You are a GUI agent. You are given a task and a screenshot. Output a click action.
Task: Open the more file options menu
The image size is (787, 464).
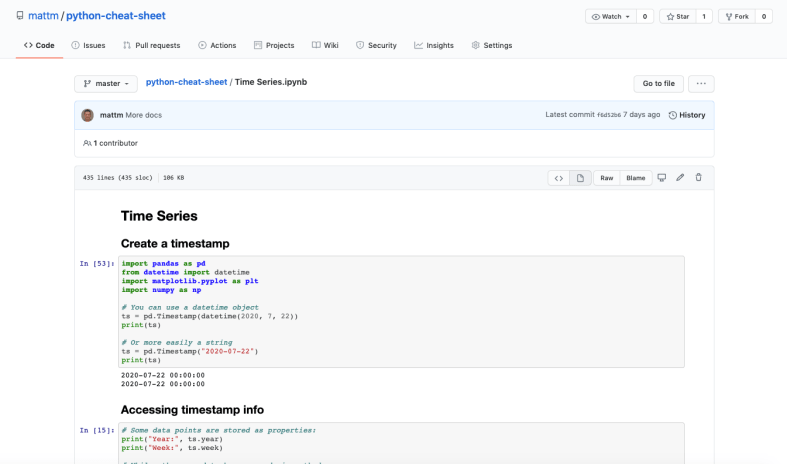click(701, 84)
